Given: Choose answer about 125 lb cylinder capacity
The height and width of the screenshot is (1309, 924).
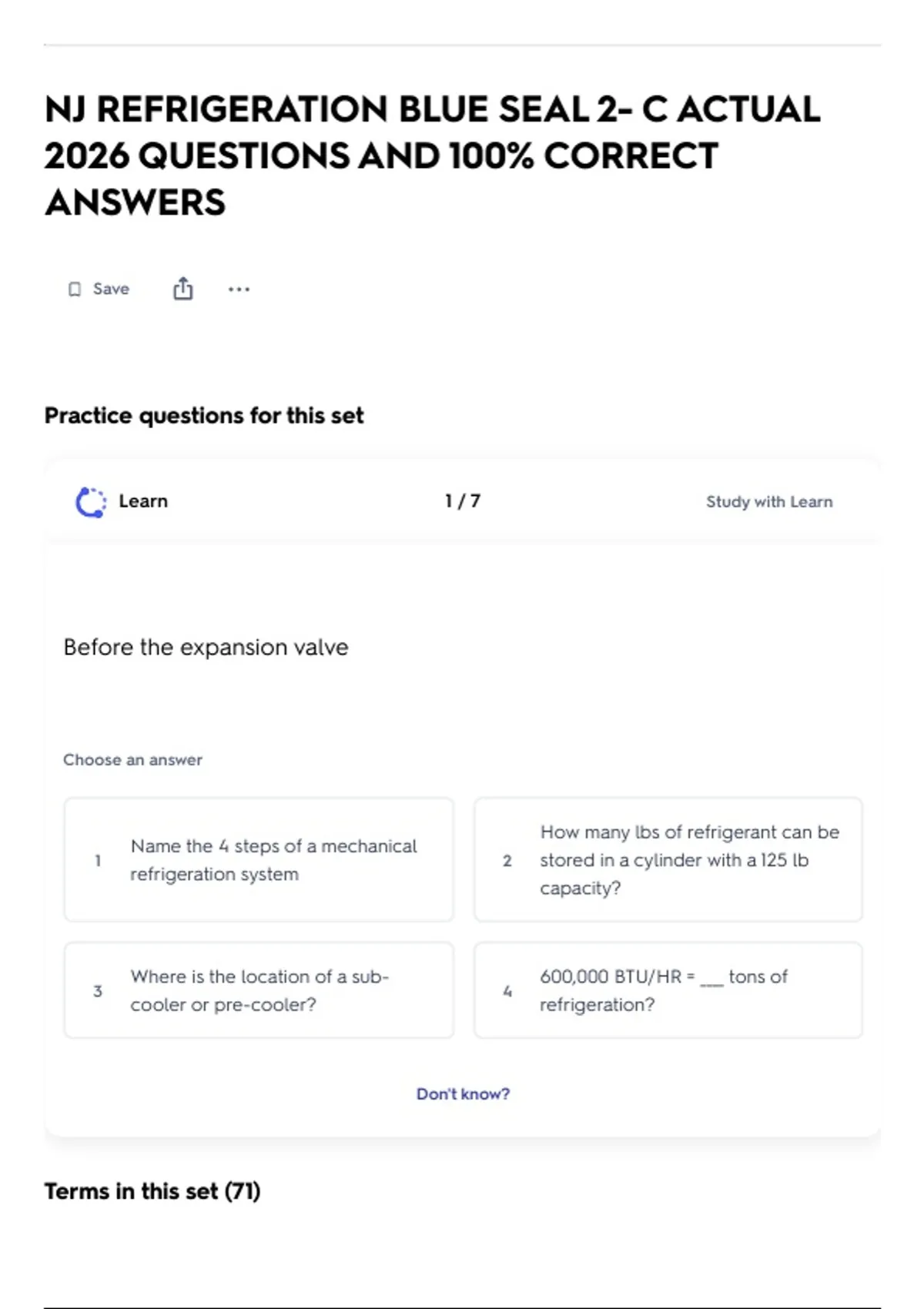Looking at the screenshot, I should click(668, 859).
